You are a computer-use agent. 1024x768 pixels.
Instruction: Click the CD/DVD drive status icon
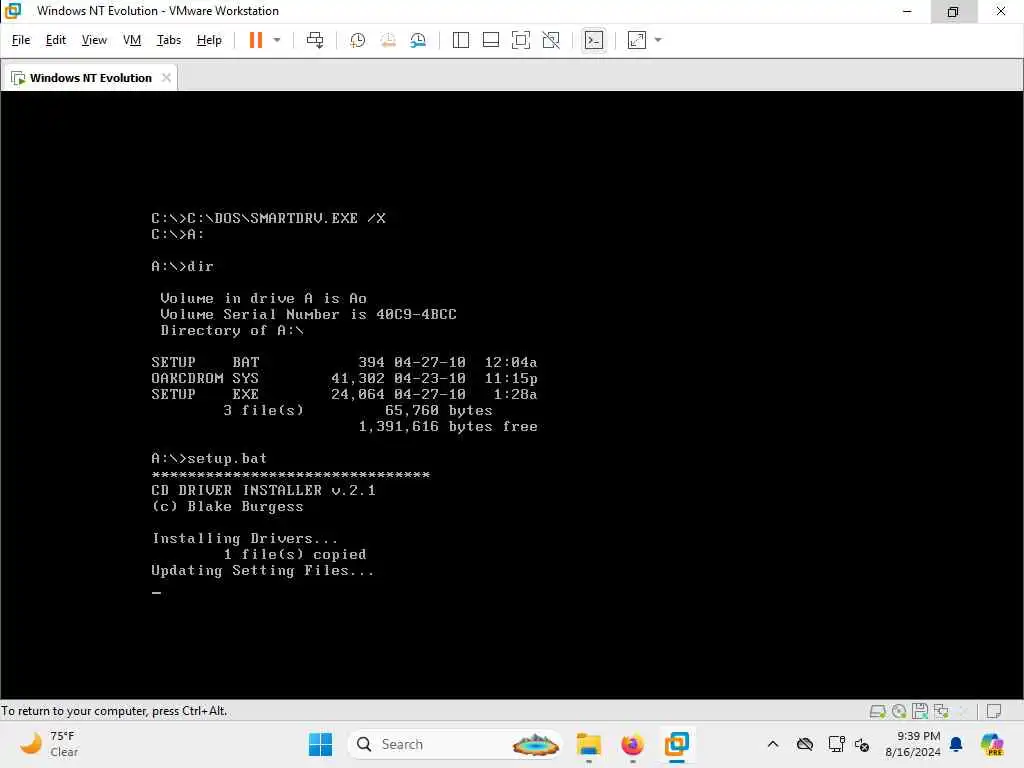(899, 711)
